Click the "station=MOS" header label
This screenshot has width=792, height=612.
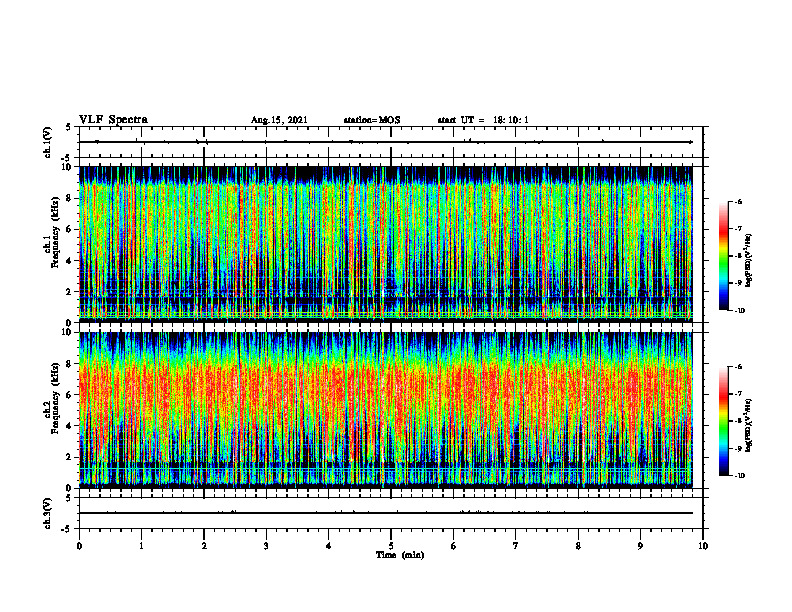coord(372,120)
